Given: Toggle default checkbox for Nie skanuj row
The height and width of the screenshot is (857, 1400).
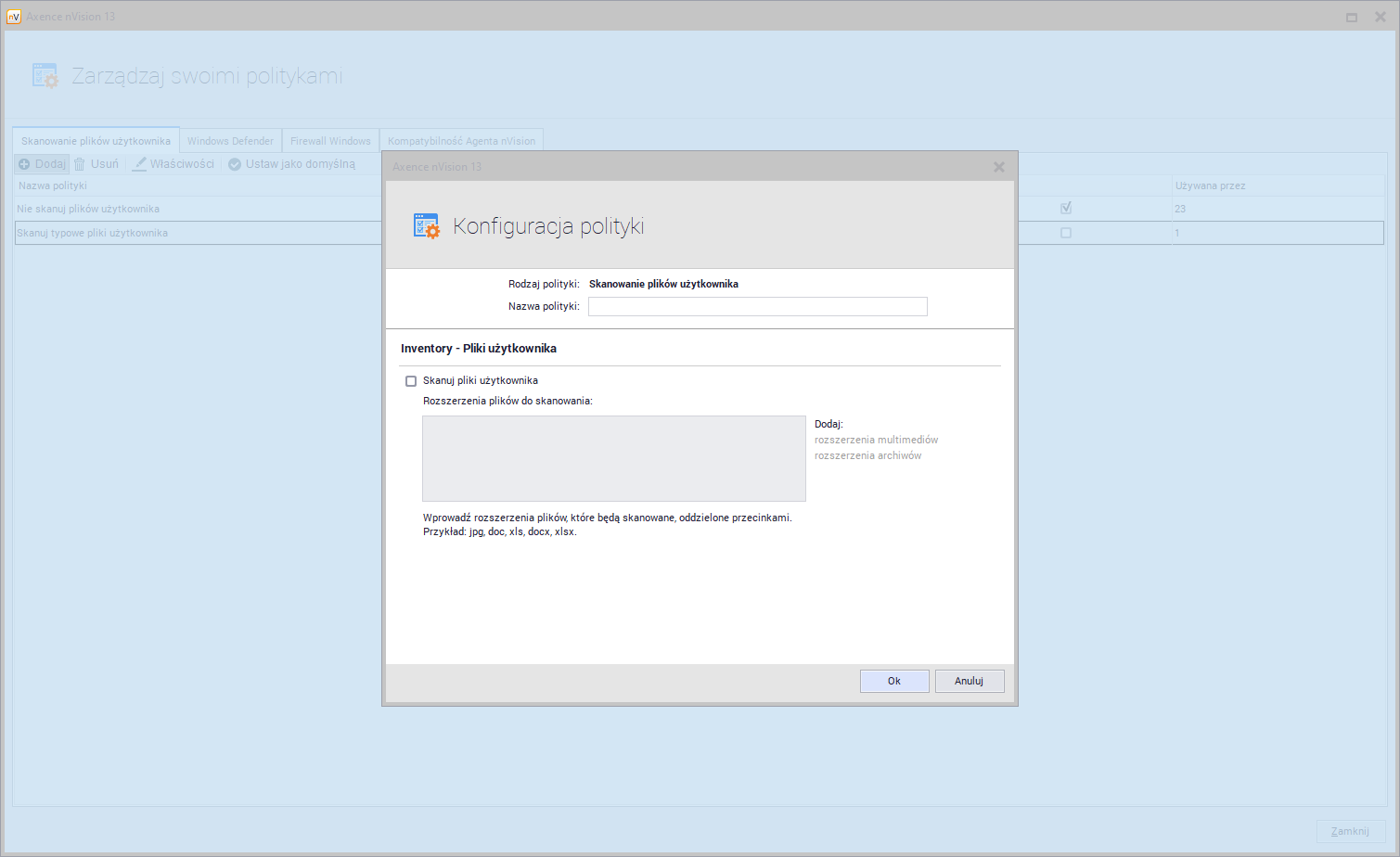Looking at the screenshot, I should click(x=1066, y=209).
